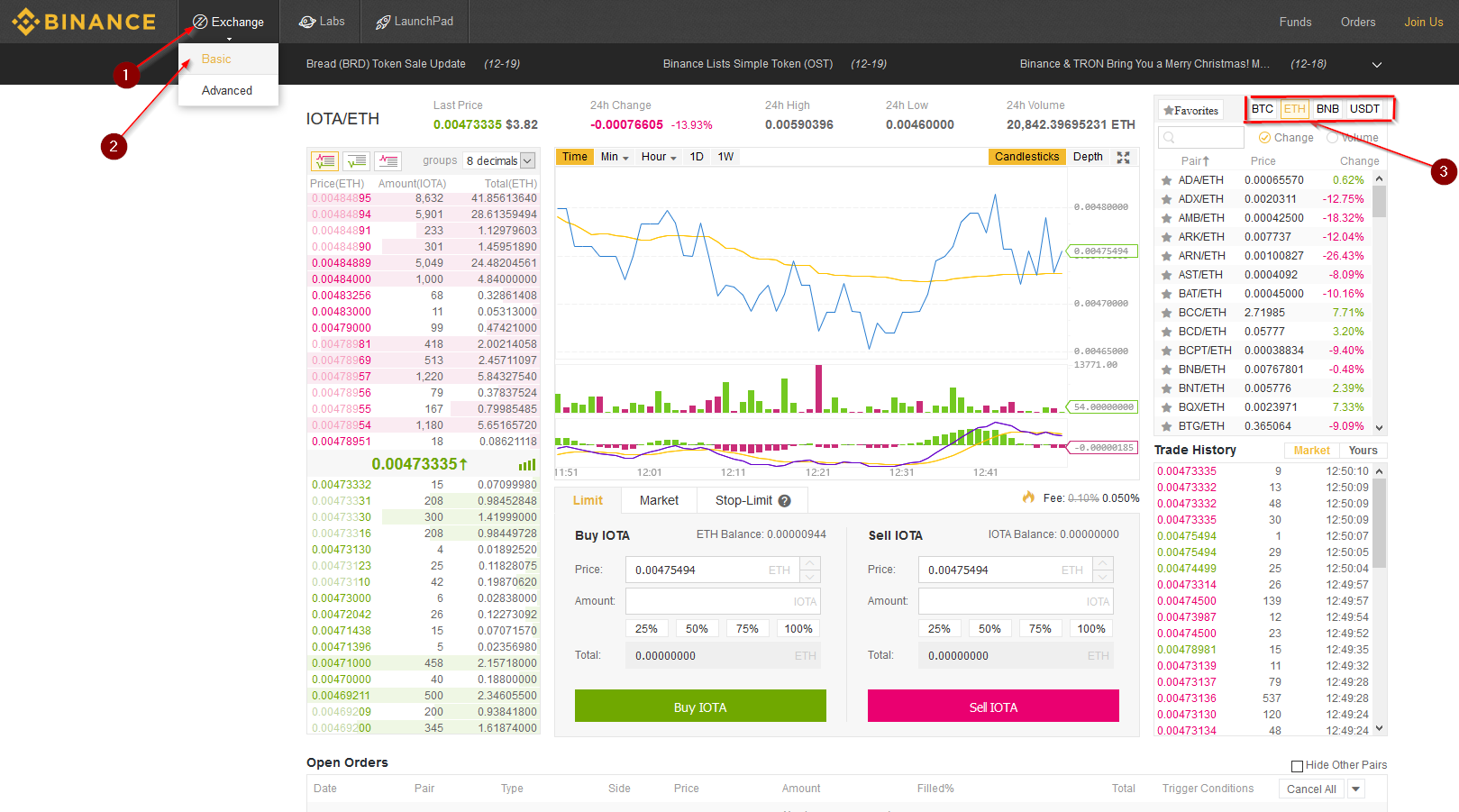Sort pair list by Pair column
This screenshot has height=812, width=1459.
coord(1195,161)
